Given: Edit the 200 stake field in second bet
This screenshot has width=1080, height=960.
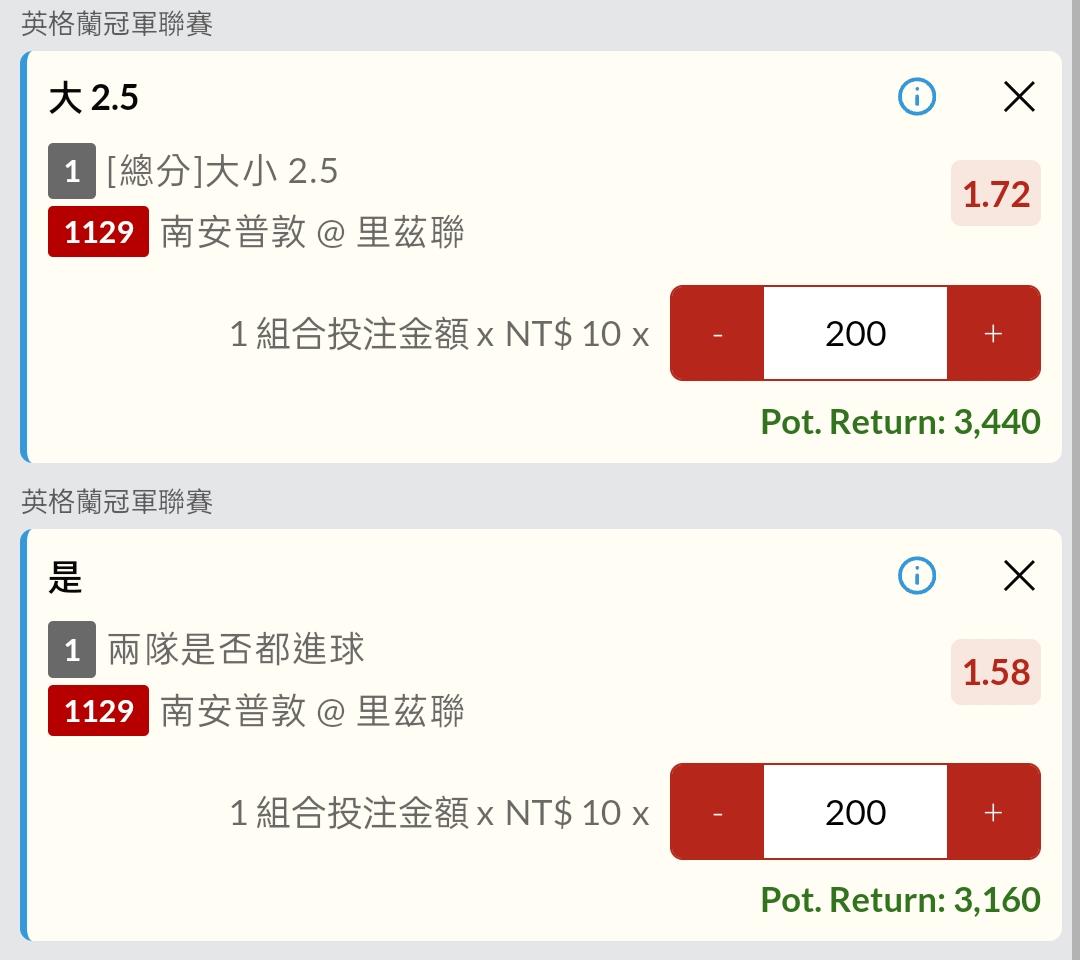Looking at the screenshot, I should pyautogui.click(x=855, y=812).
